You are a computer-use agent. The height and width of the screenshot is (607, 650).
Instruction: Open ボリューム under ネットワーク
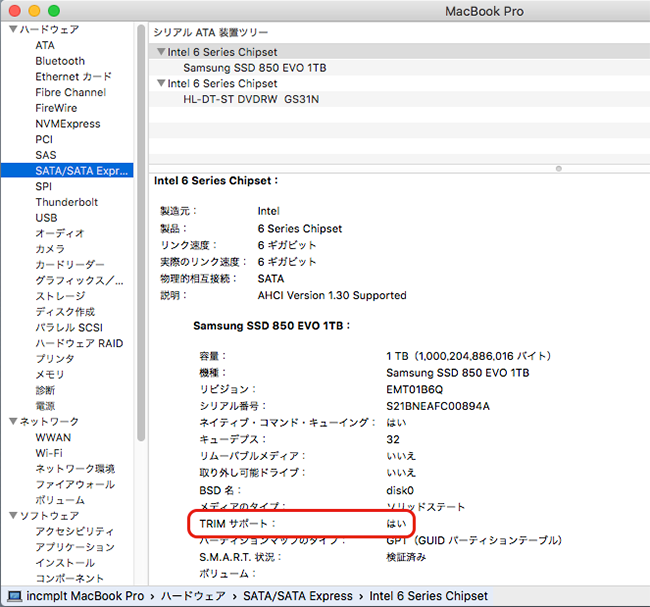pos(60,500)
